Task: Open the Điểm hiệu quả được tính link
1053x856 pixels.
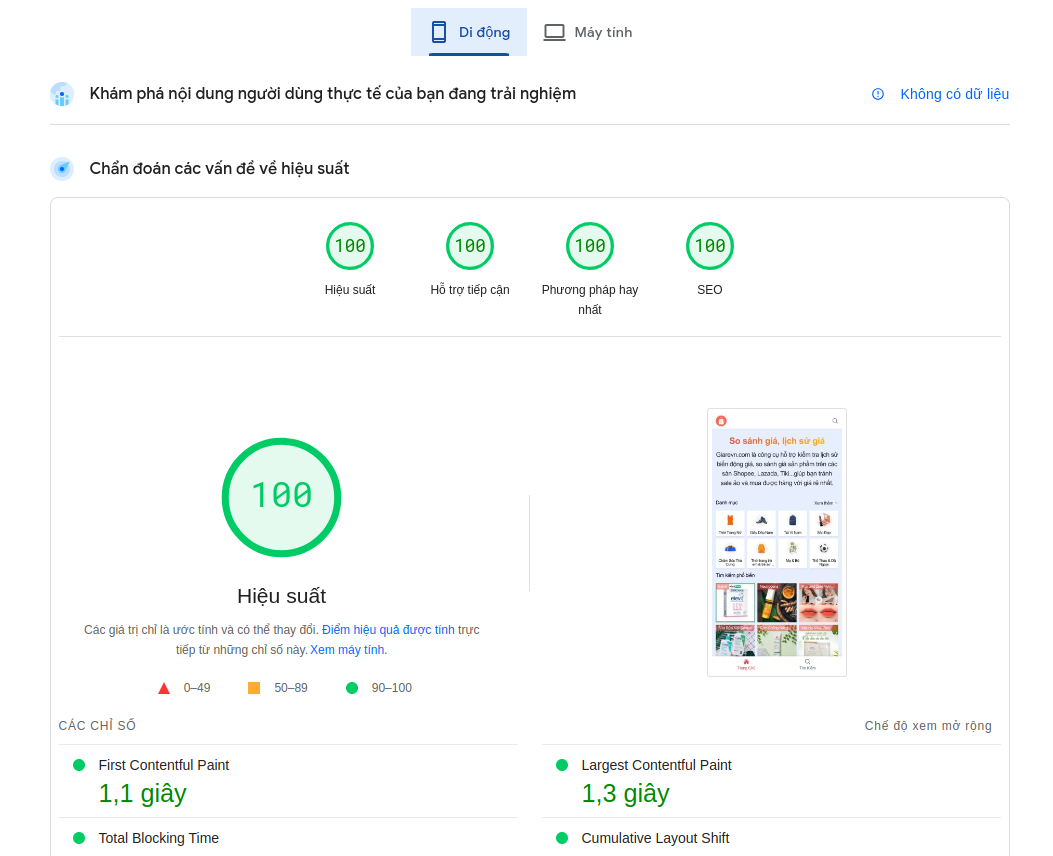Action: (x=388, y=630)
